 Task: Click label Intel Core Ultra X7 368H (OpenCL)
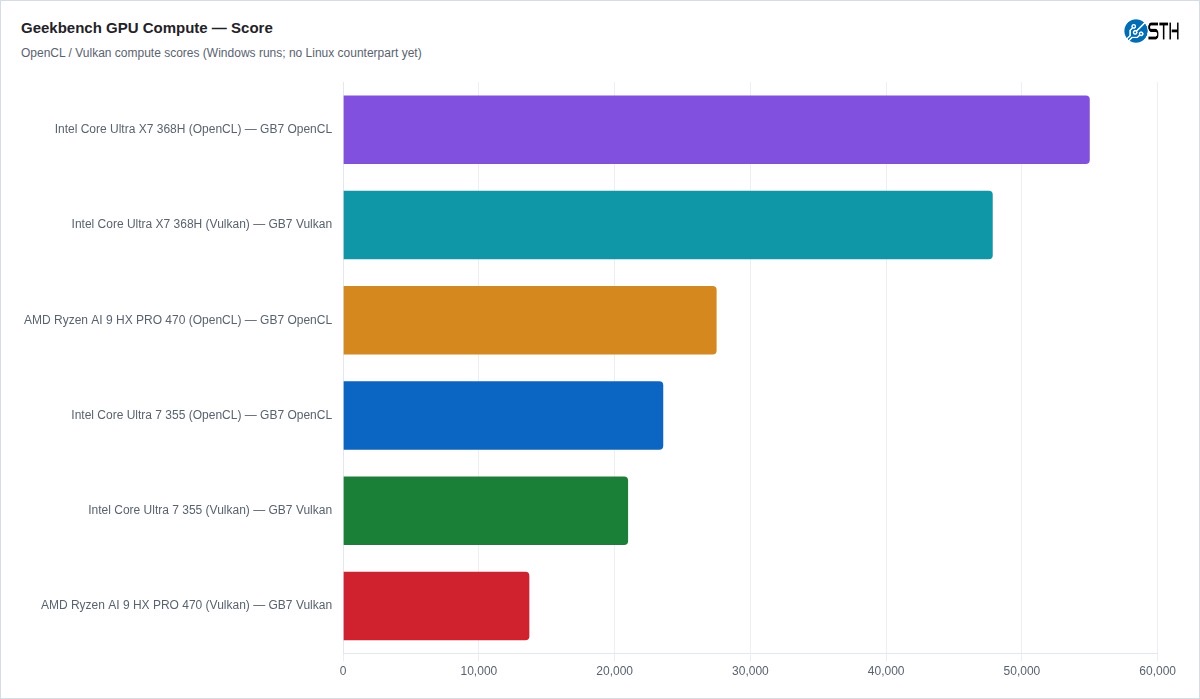point(193,129)
